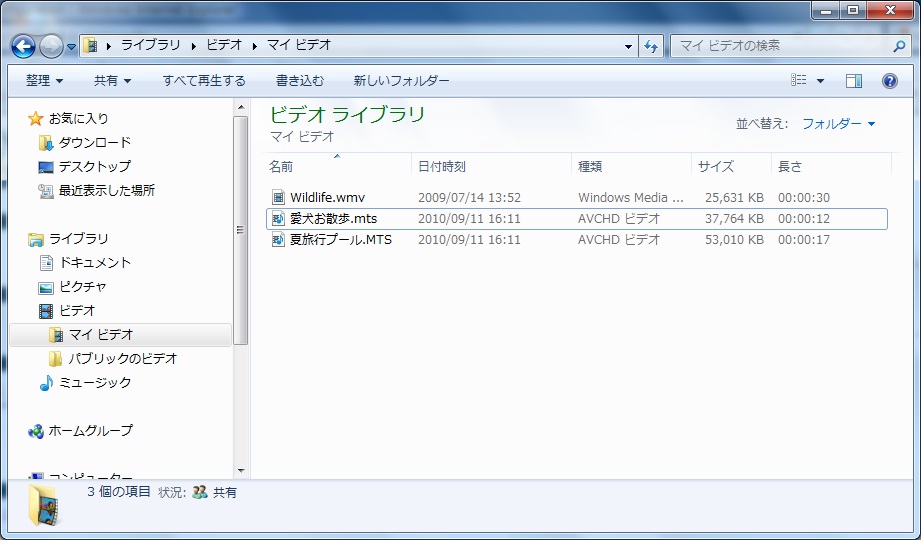Click the navigation pane scrollbar thumb
921x540 pixels.
pos(241,230)
